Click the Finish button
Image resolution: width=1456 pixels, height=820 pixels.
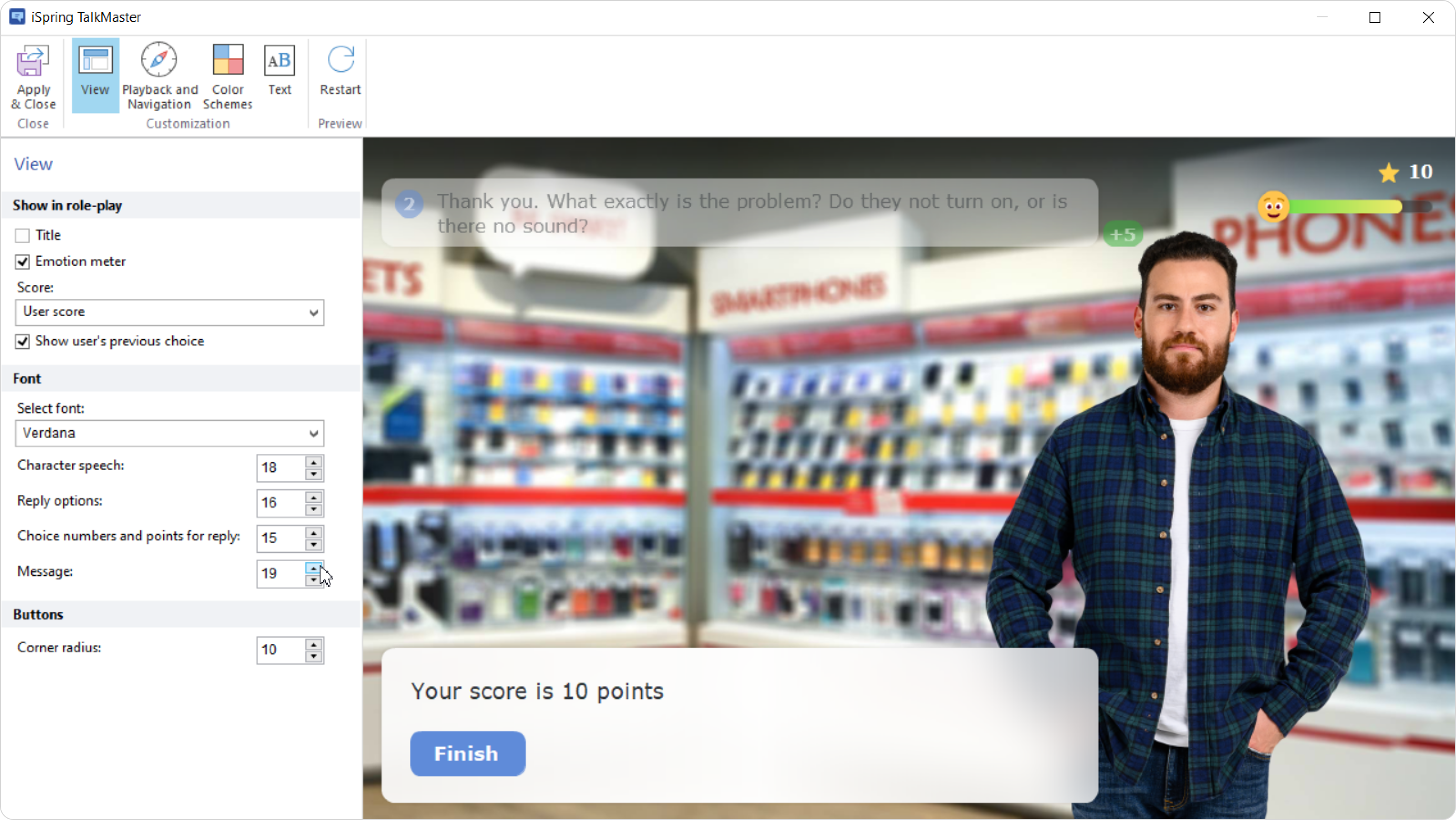468,753
